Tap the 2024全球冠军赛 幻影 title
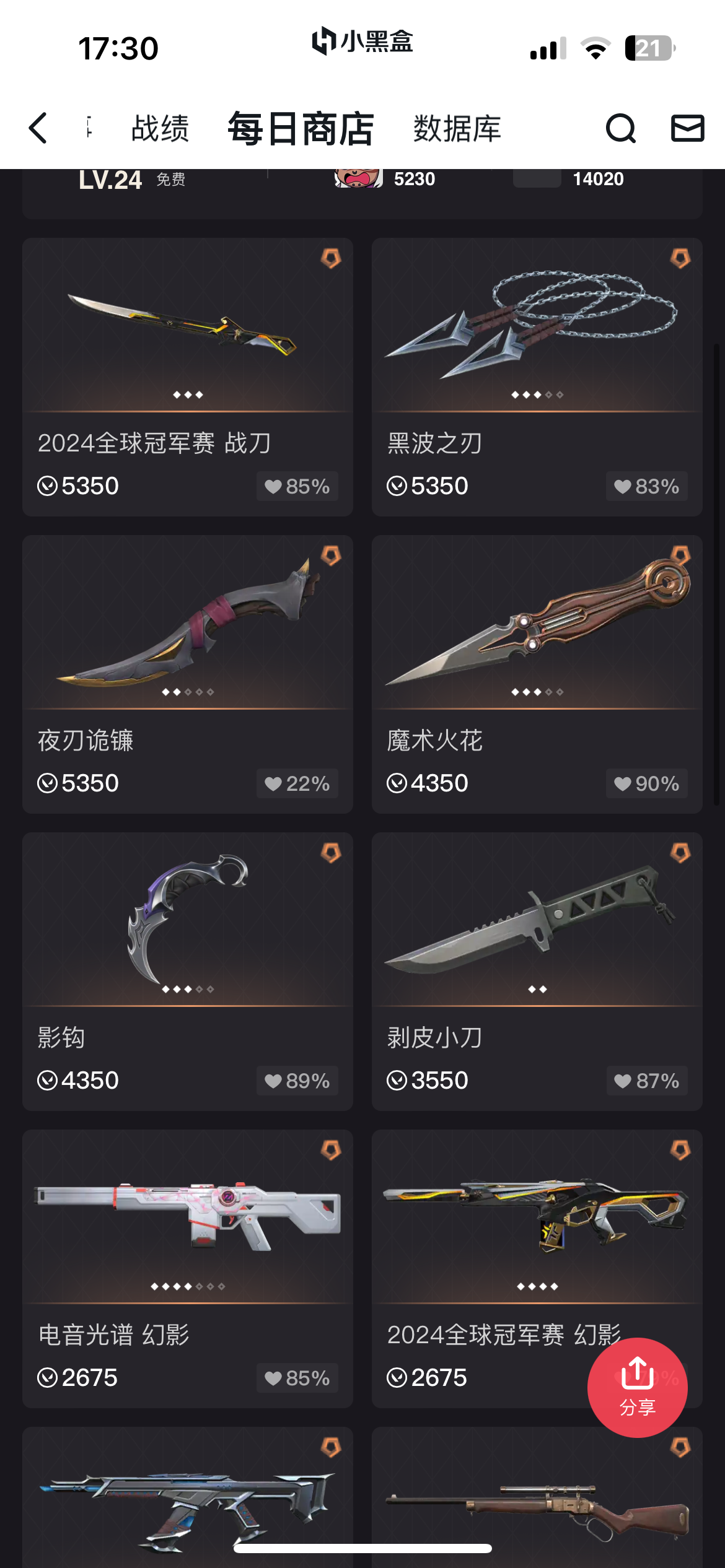 (504, 1335)
